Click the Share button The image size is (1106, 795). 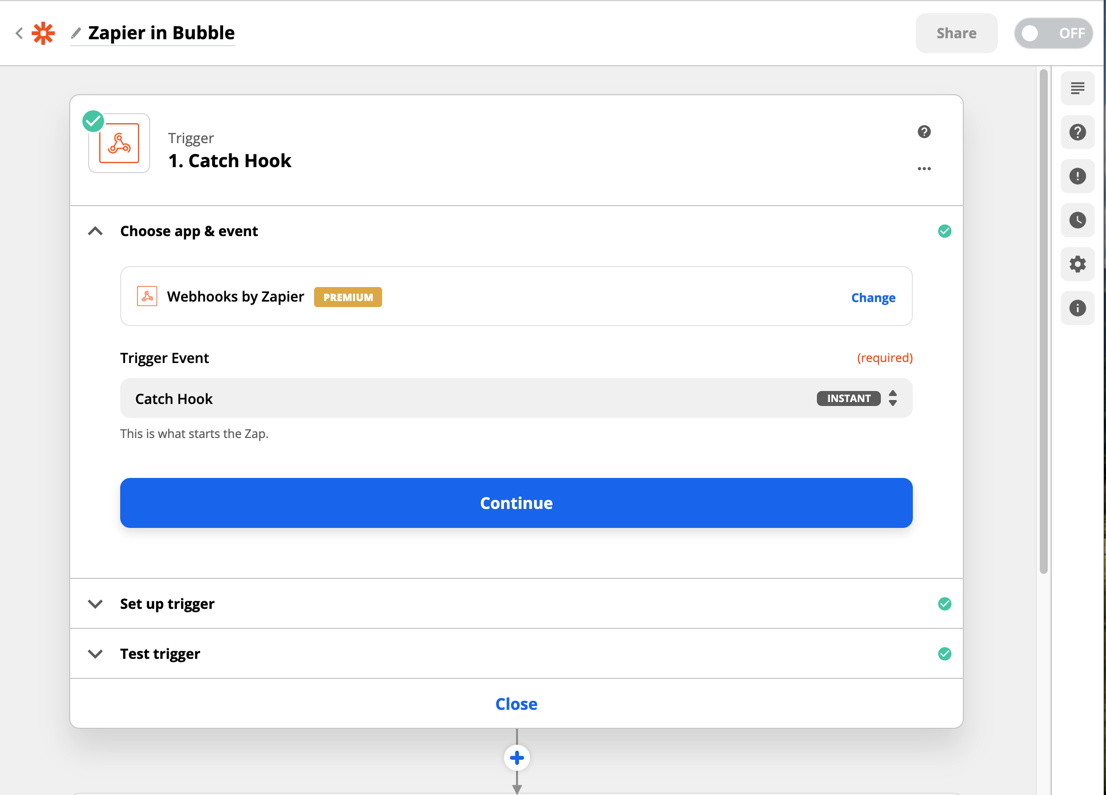956,33
